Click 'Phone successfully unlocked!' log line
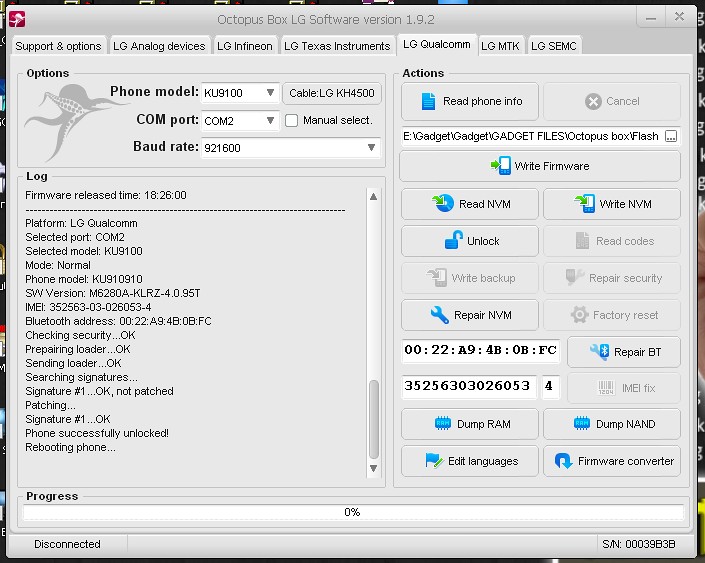This screenshot has width=705, height=563. (97, 433)
